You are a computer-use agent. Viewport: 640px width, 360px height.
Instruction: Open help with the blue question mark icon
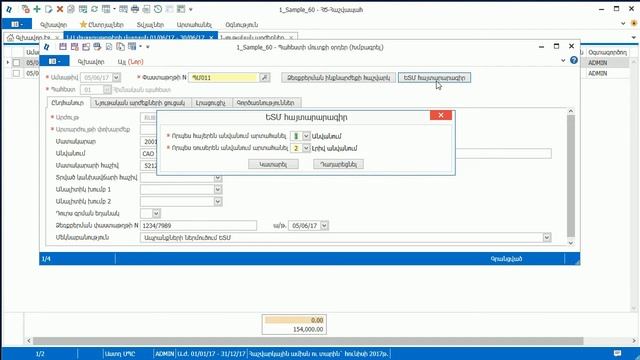(574, 60)
